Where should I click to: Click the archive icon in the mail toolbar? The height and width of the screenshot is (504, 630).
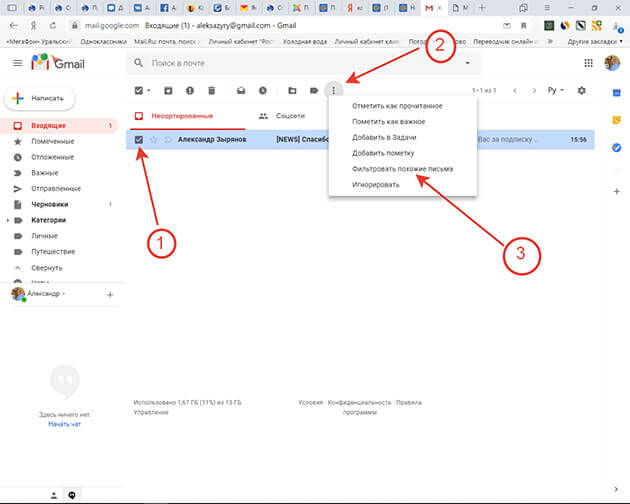(166, 91)
